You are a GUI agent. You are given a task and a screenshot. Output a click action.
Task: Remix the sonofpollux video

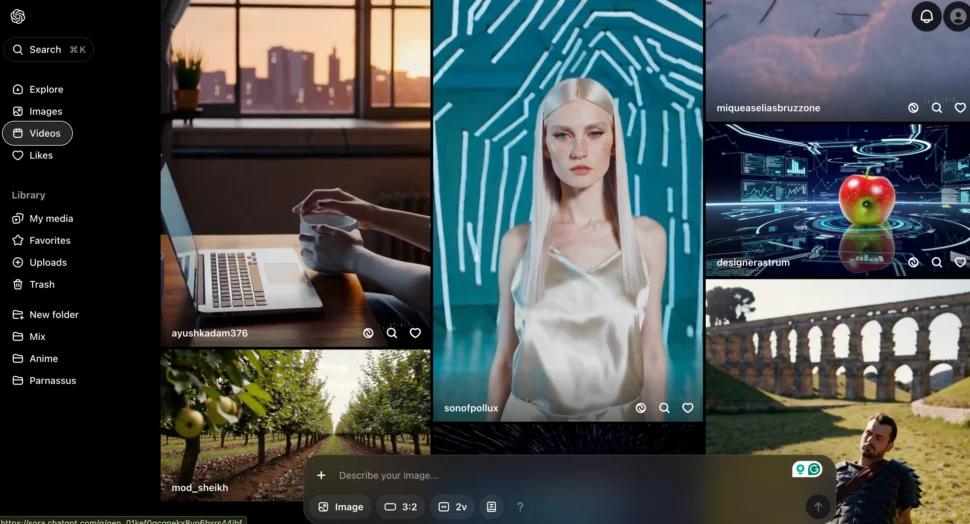pyautogui.click(x=641, y=408)
